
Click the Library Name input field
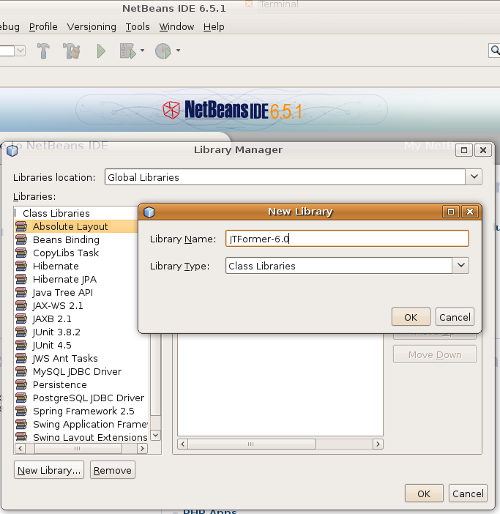click(347, 239)
